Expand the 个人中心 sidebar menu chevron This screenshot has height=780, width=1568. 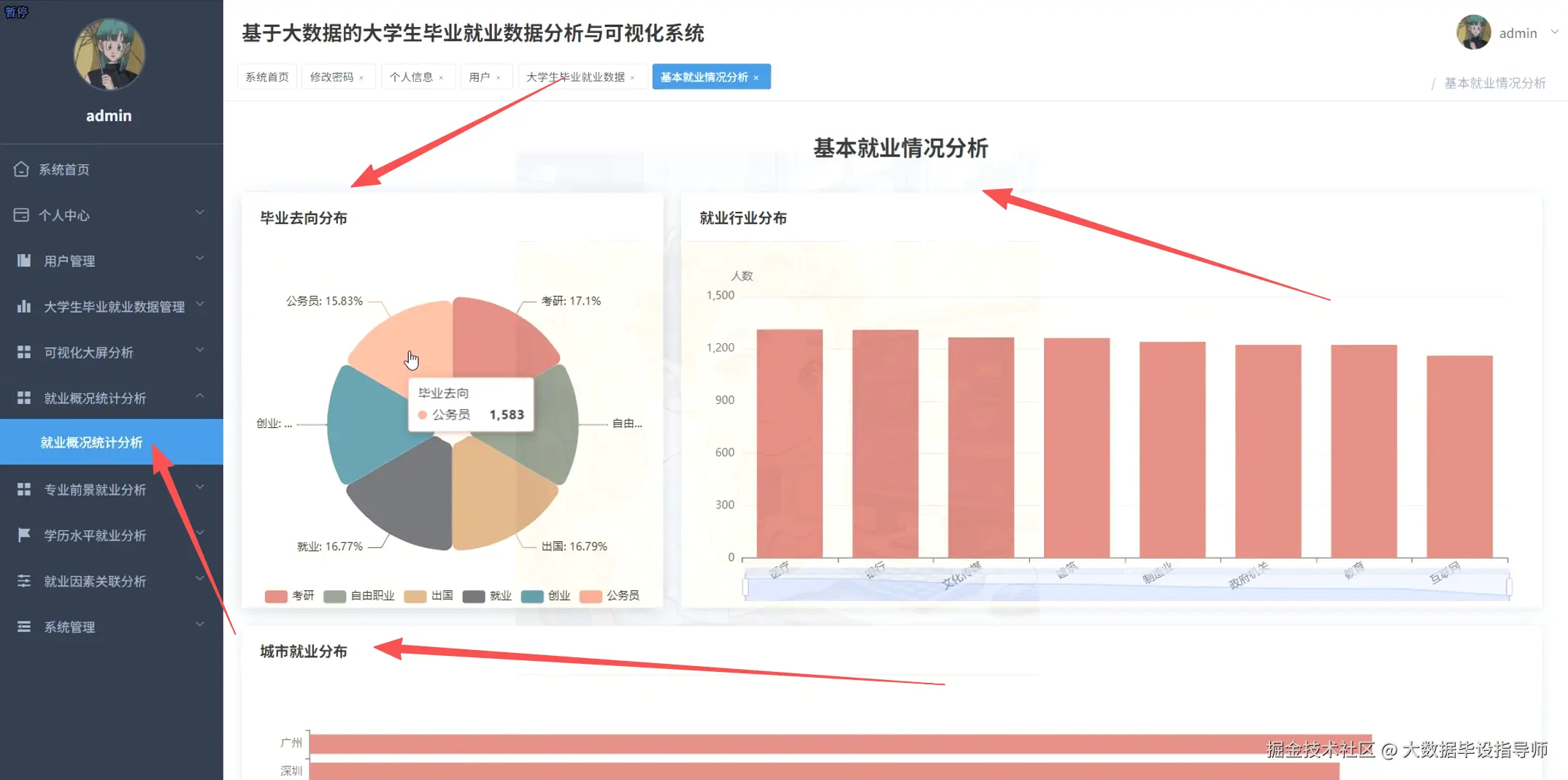pos(199,213)
